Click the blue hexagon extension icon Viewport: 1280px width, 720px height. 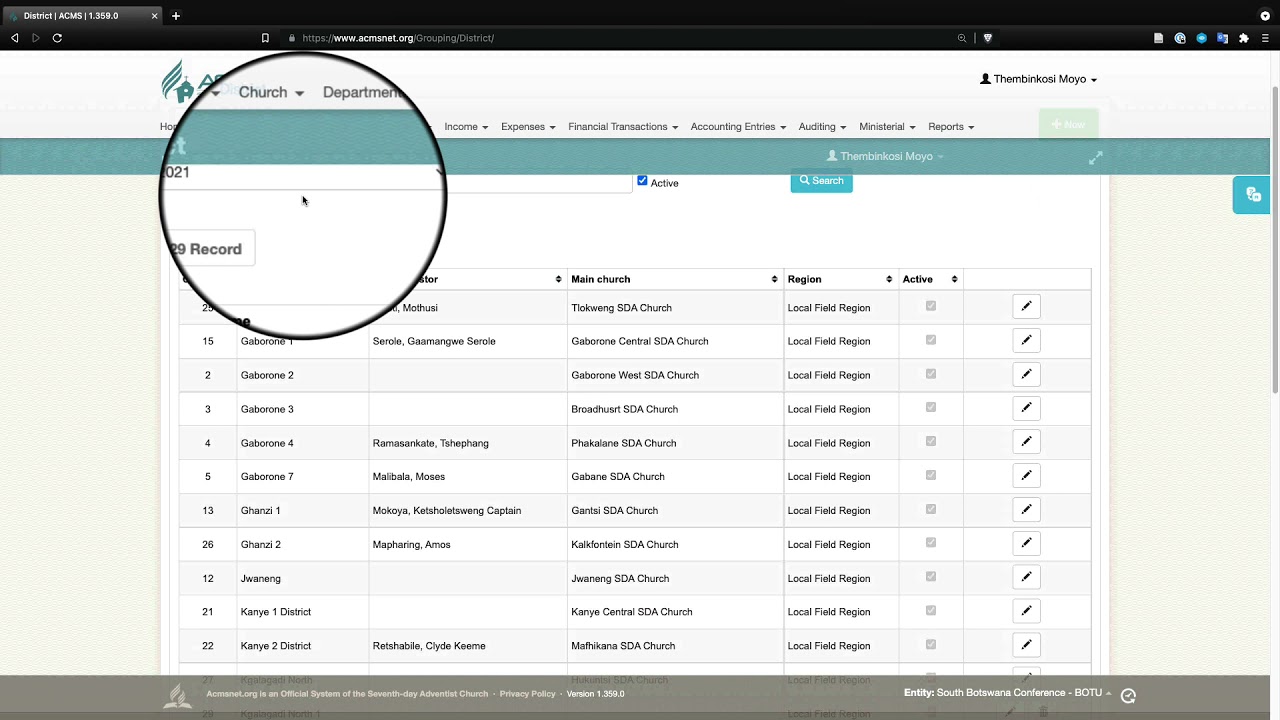pyautogui.click(x=1201, y=38)
